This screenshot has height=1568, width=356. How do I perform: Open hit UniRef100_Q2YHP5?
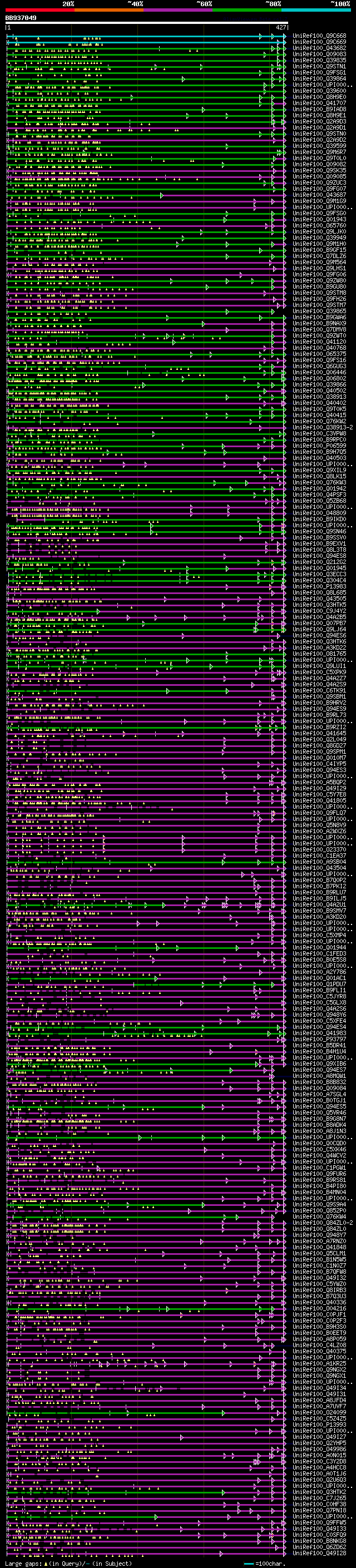[319, 1443]
